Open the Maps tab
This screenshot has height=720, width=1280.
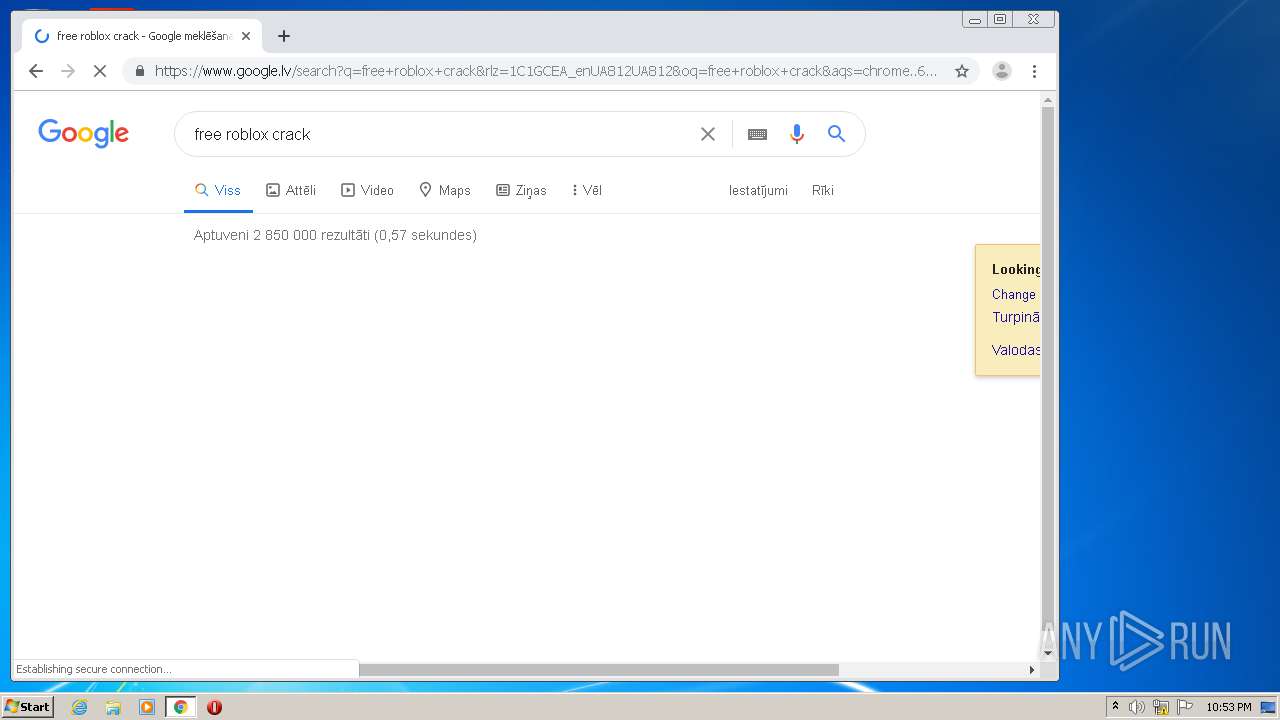point(444,190)
